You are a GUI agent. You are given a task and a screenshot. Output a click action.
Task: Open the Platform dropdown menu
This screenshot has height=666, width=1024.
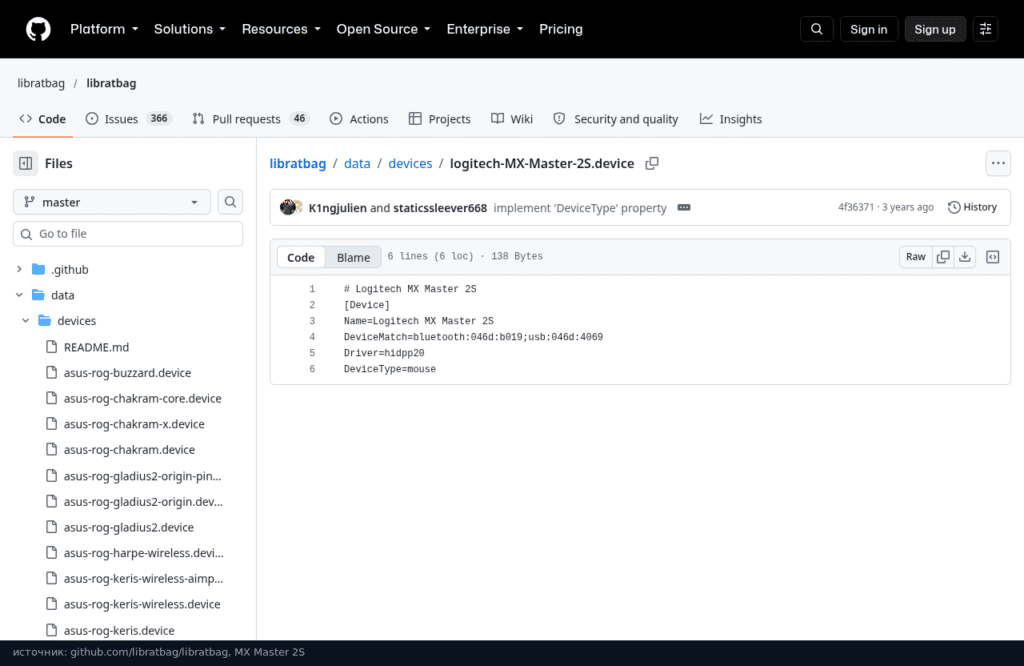[x=104, y=29]
